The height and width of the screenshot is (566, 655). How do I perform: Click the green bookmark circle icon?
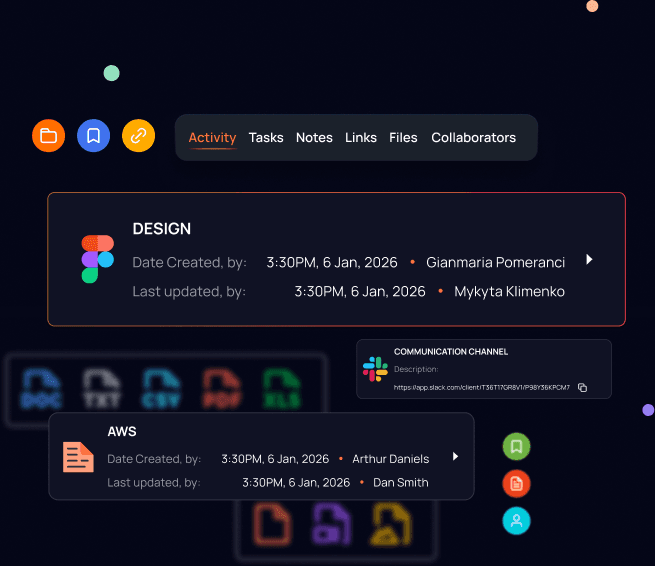[x=516, y=447]
